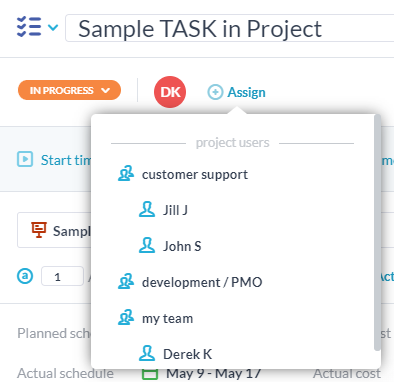Click the red project presentation icon
This screenshot has height=382, width=394.
(x=39, y=230)
